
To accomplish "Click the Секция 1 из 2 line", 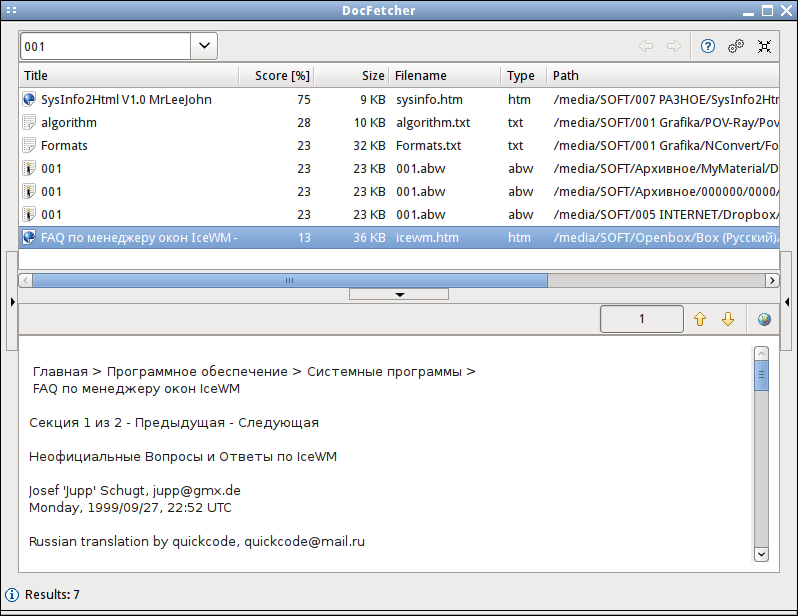I will click(174, 423).
